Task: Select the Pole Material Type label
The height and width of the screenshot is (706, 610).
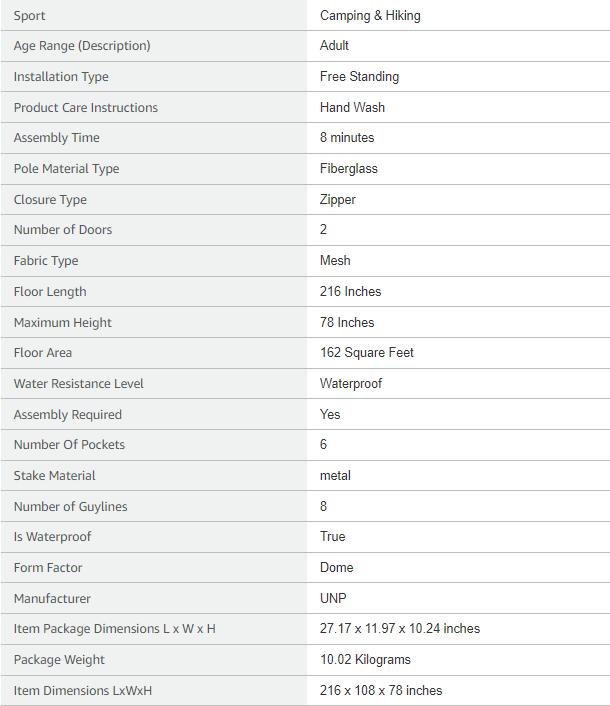Action: click(66, 168)
